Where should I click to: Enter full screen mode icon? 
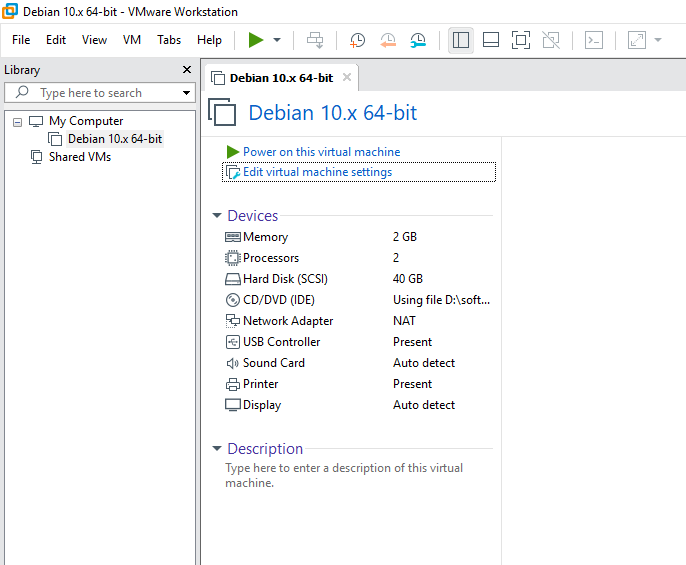tap(521, 40)
